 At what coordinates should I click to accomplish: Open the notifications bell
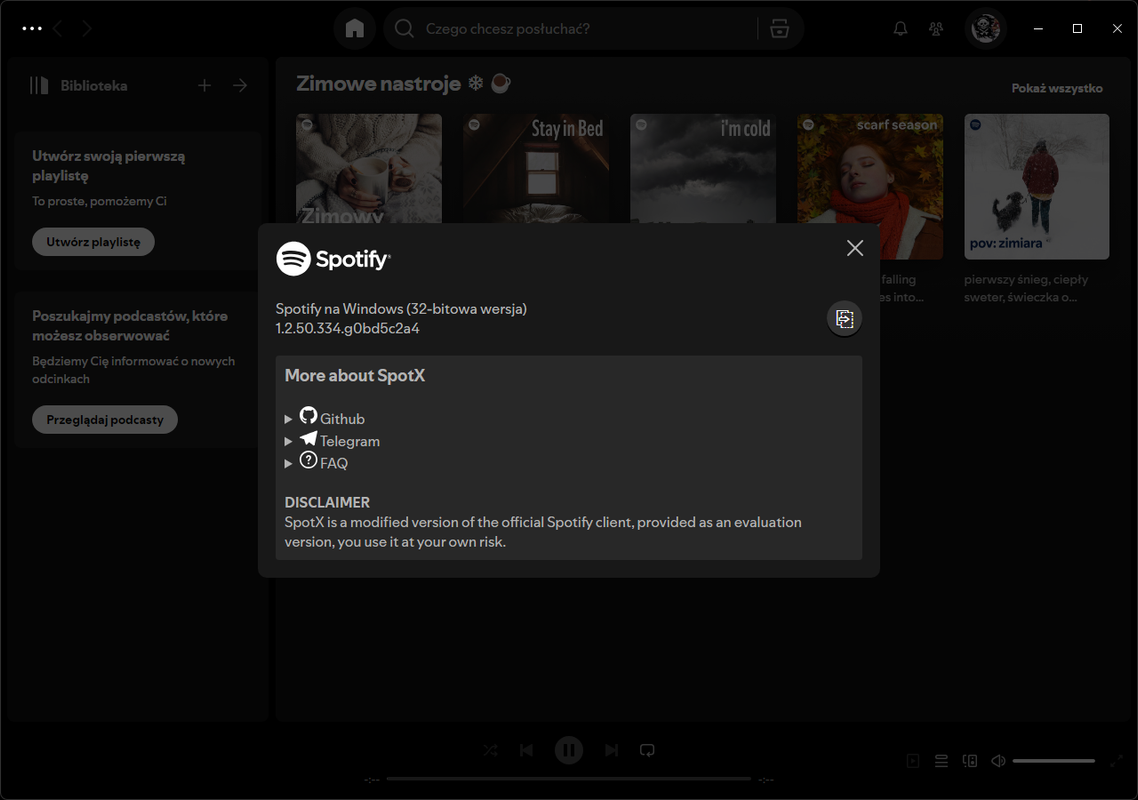[x=900, y=28]
